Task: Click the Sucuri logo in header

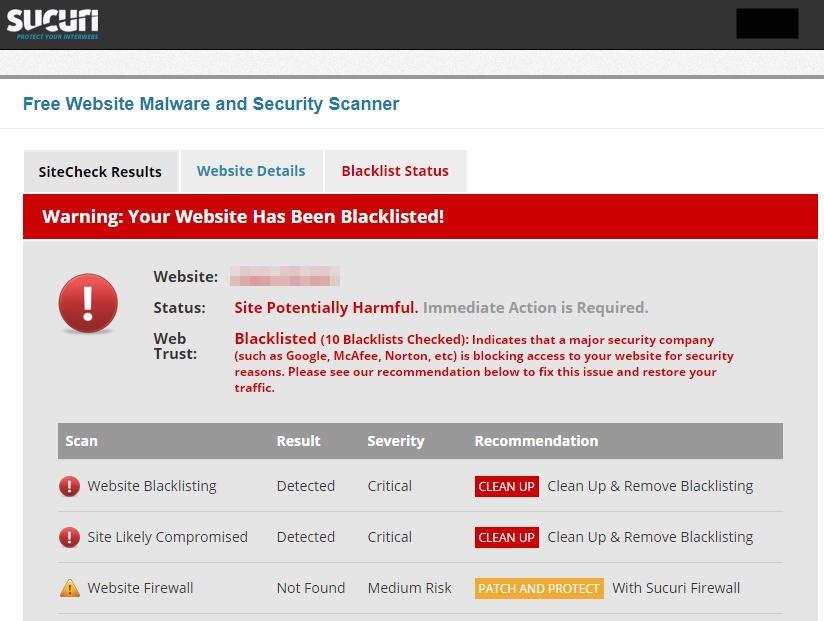Action: click(x=53, y=24)
